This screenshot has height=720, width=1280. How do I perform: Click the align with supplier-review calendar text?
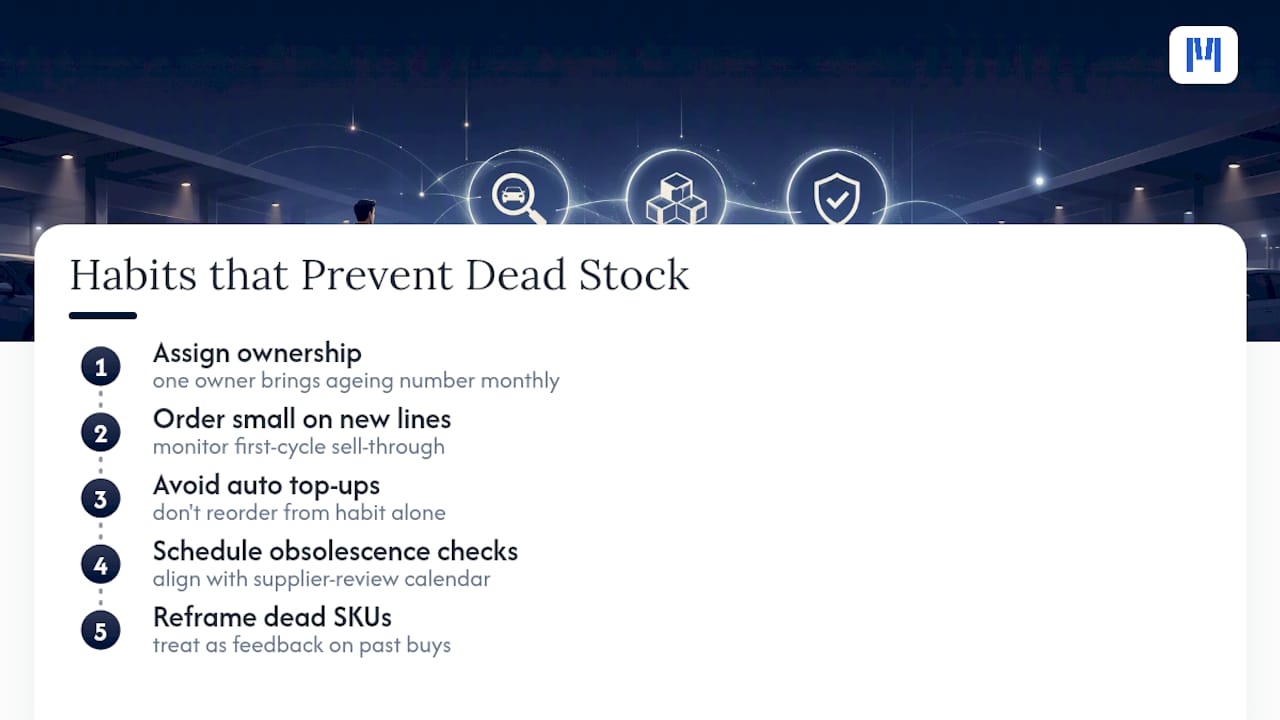321,579
